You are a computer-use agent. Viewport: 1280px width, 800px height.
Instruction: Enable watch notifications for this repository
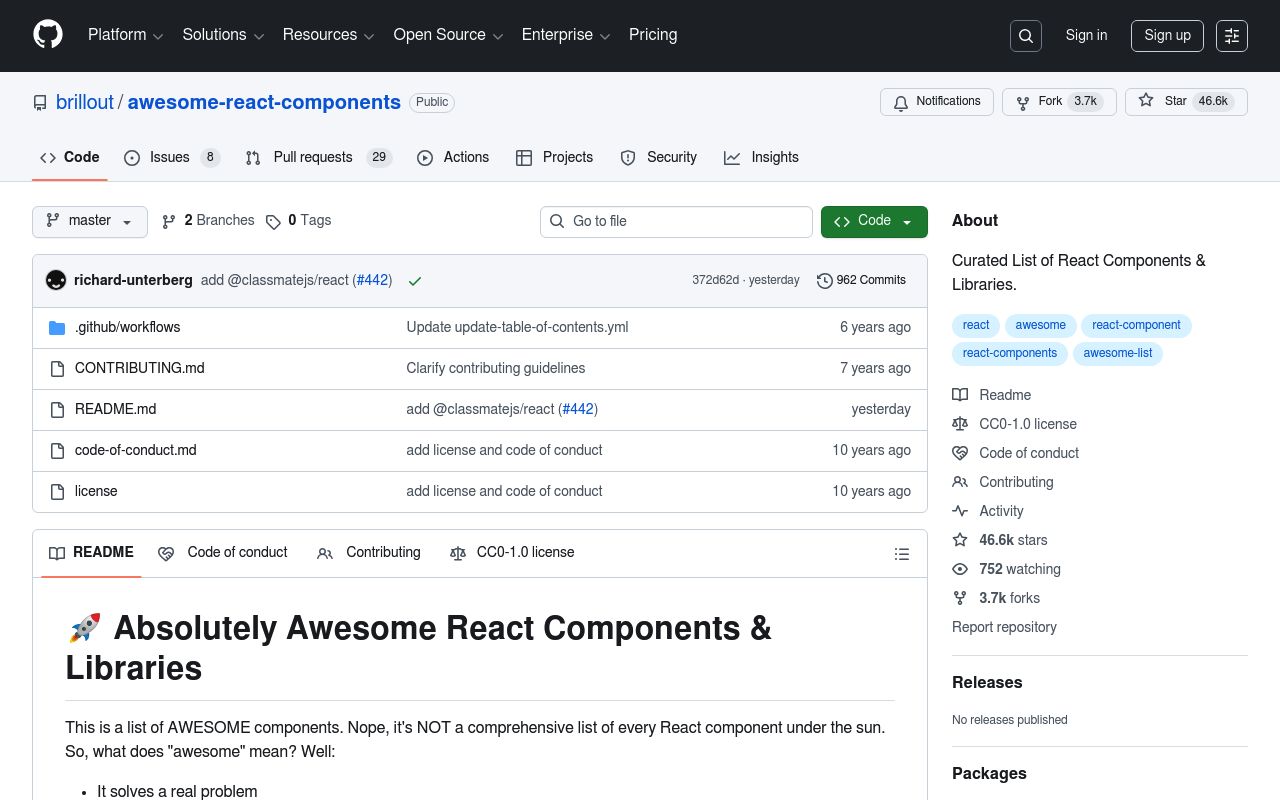(x=936, y=101)
